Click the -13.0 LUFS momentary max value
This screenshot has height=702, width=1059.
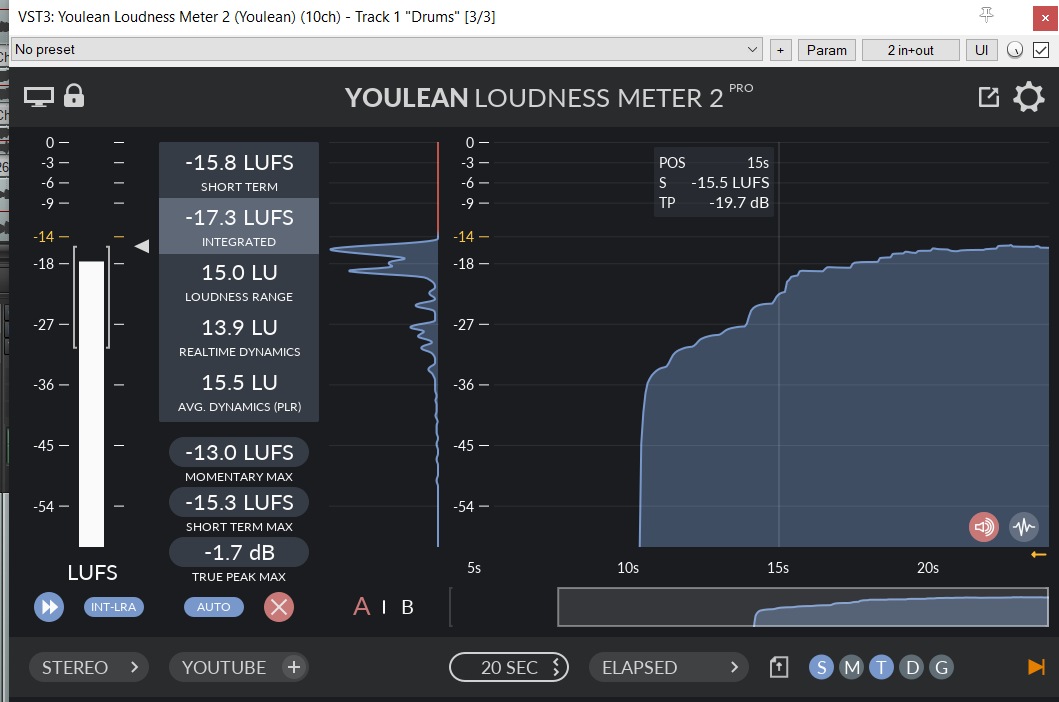(x=239, y=452)
